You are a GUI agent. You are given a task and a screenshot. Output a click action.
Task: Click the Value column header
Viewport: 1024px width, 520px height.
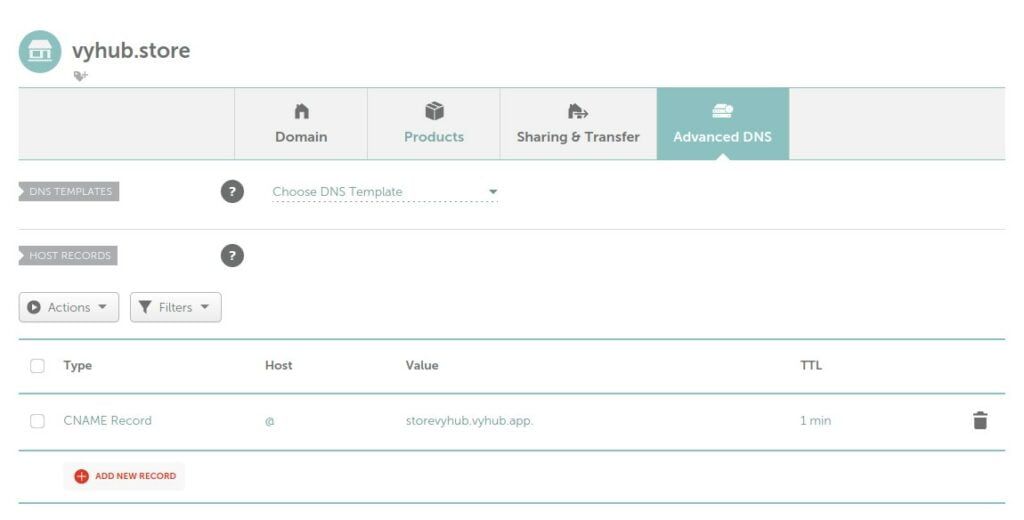422,365
